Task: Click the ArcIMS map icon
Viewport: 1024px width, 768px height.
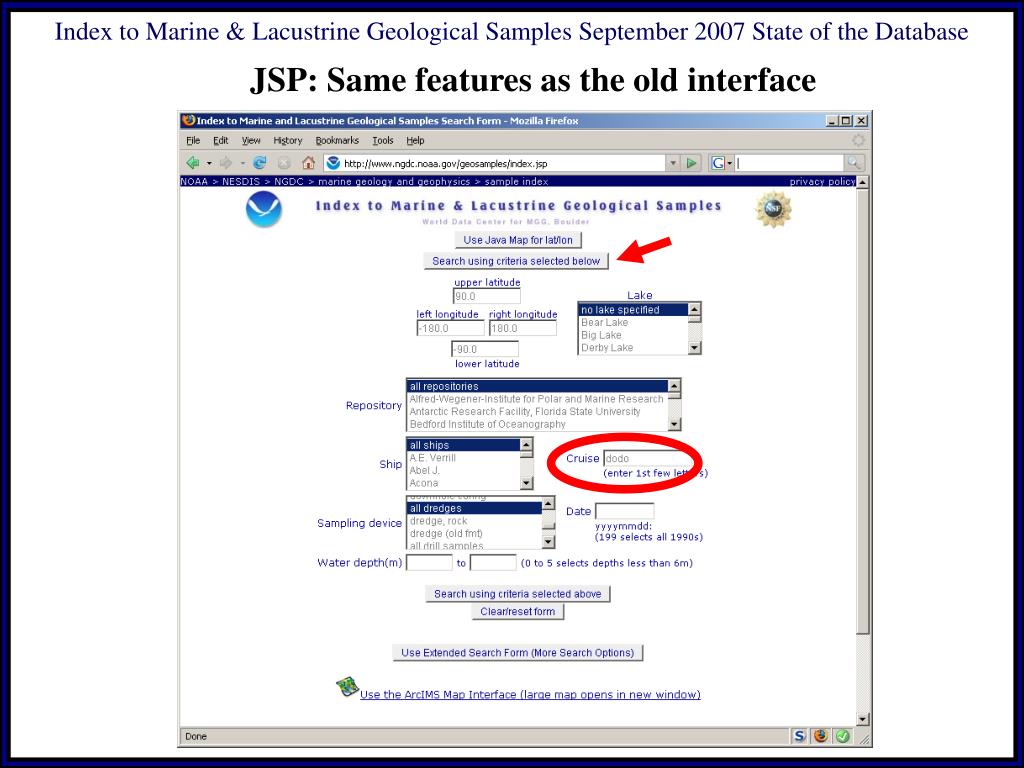Action: 347,687
